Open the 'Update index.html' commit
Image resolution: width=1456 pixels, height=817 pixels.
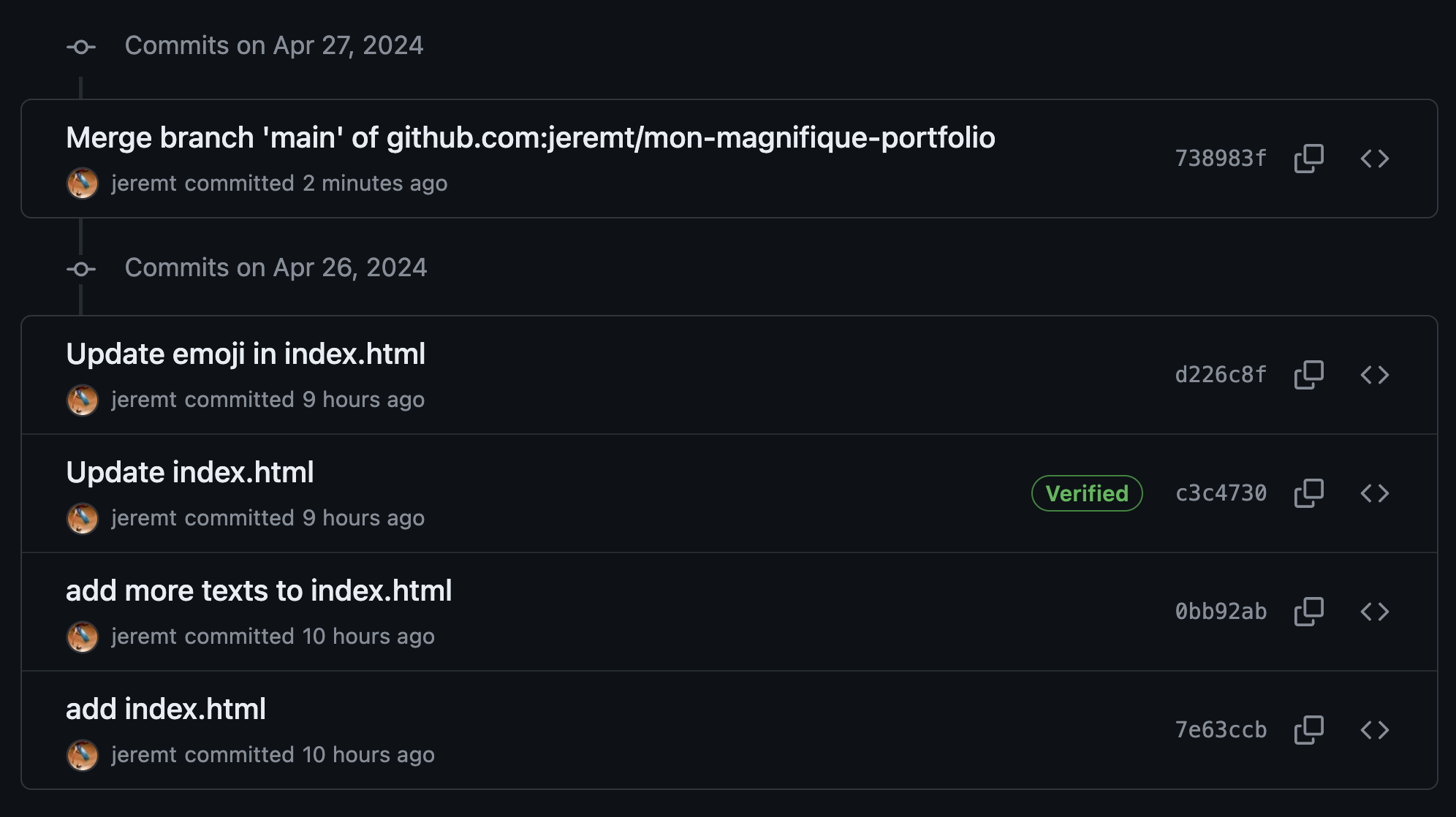[190, 473]
